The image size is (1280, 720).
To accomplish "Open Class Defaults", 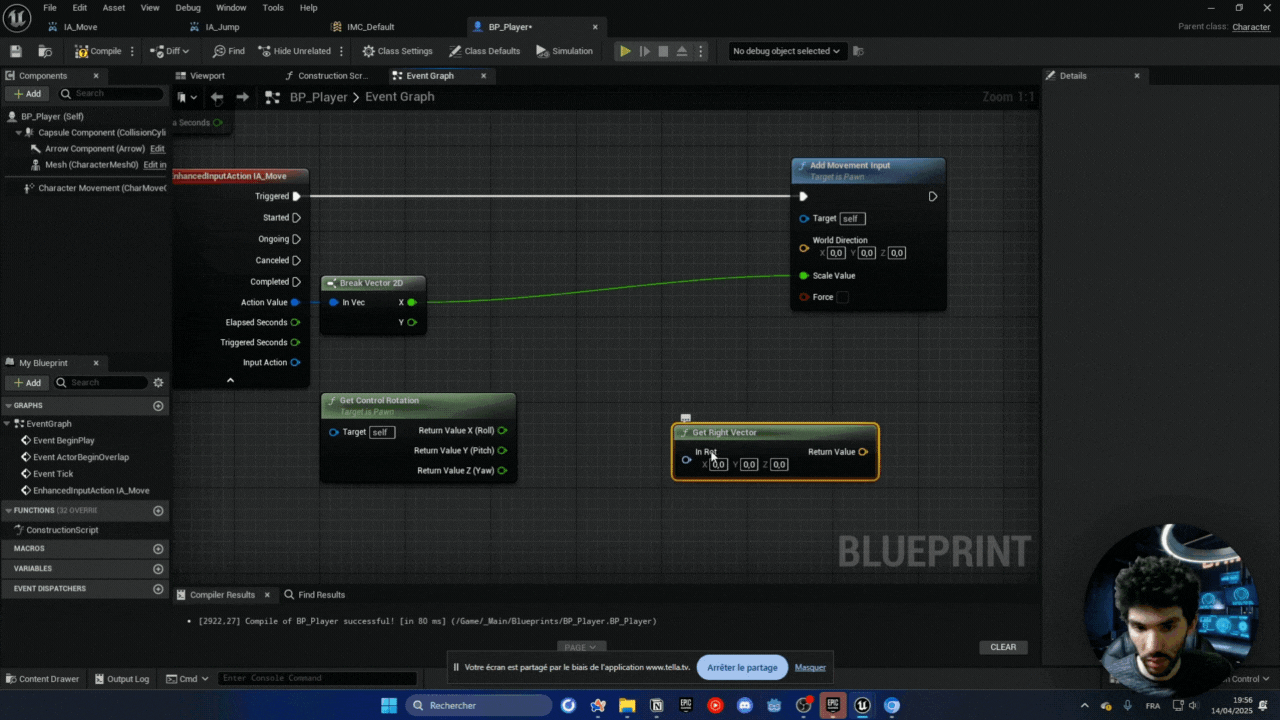I will [x=485, y=51].
